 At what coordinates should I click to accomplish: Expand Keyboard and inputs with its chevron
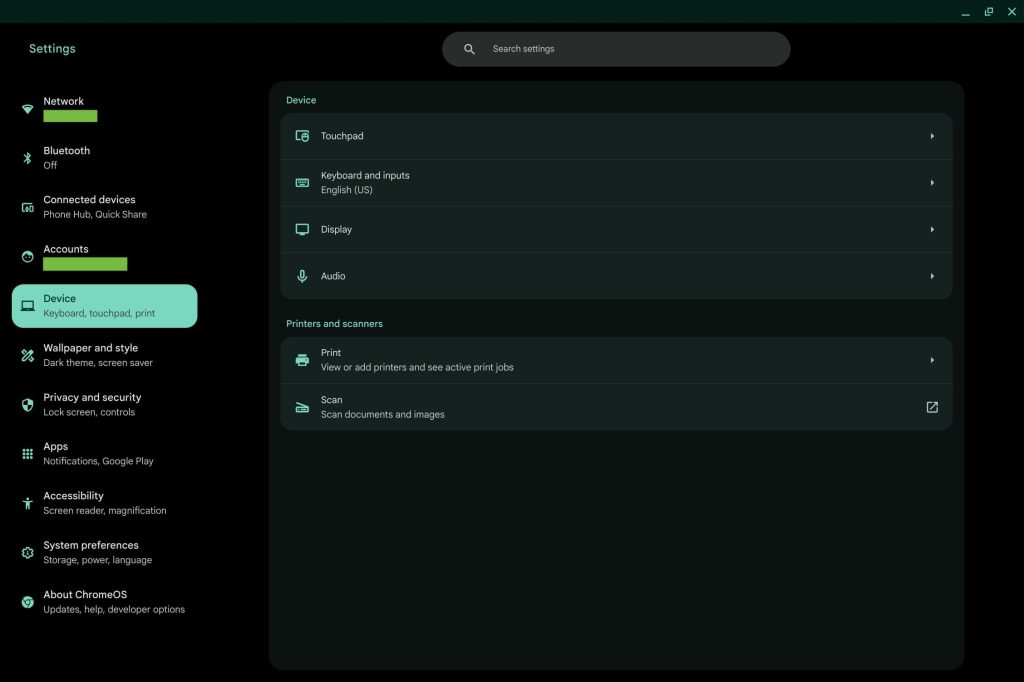(x=932, y=183)
